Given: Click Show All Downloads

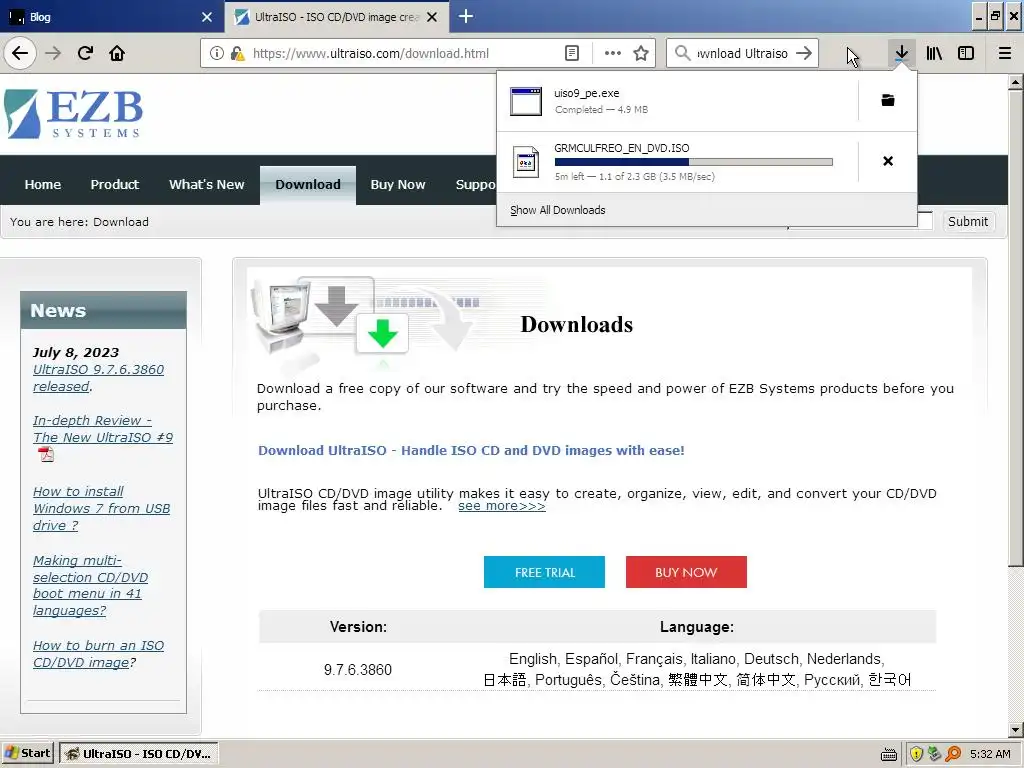Looking at the screenshot, I should pyautogui.click(x=558, y=210).
